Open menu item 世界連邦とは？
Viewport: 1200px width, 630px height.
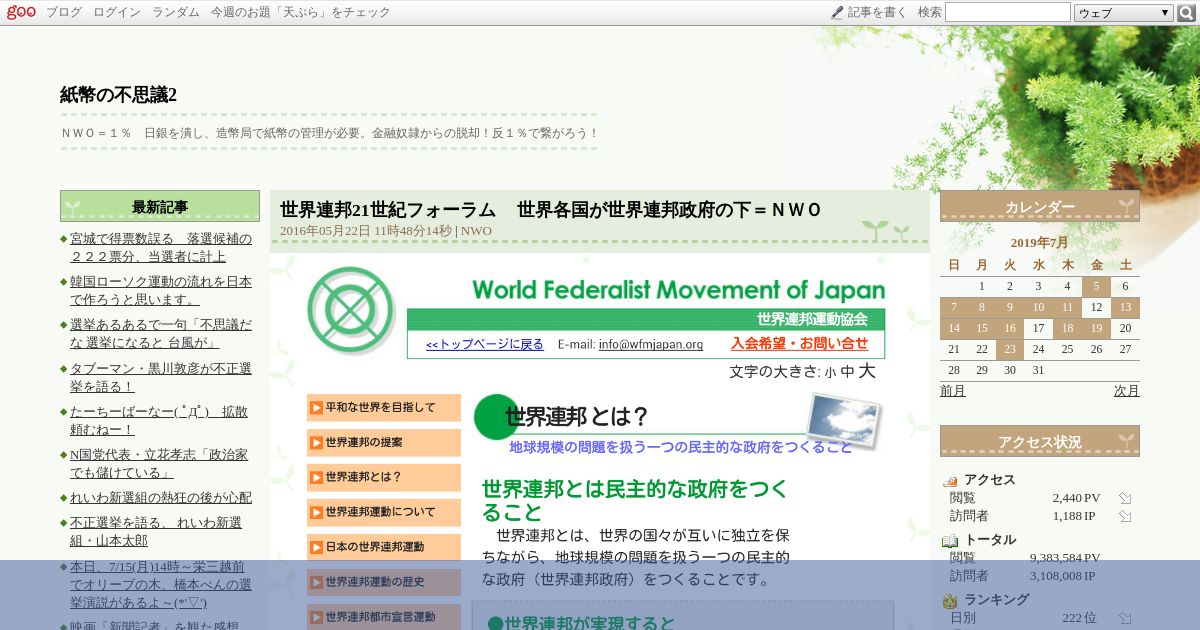384,477
